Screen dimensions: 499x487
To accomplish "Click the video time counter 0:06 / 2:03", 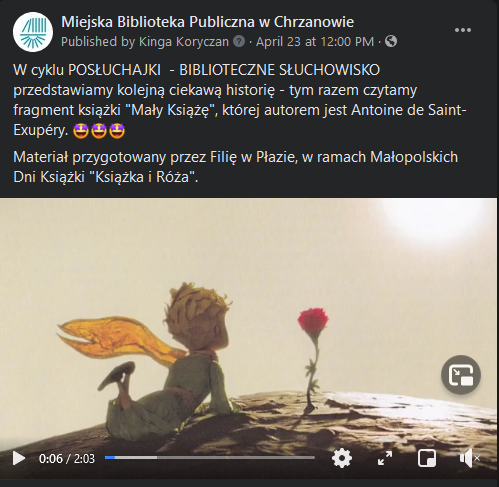I will 67,459.
